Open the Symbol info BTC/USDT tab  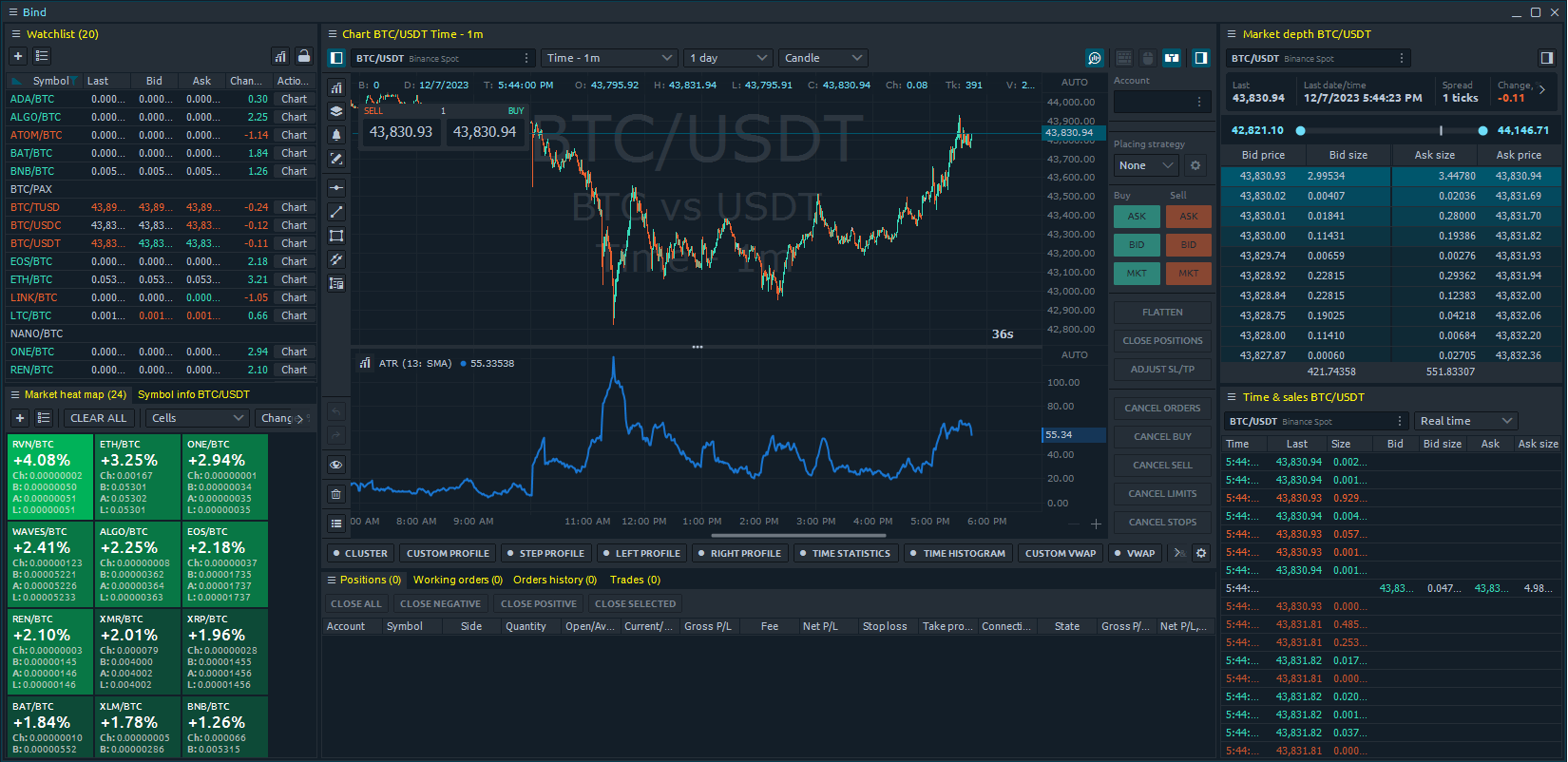point(194,394)
